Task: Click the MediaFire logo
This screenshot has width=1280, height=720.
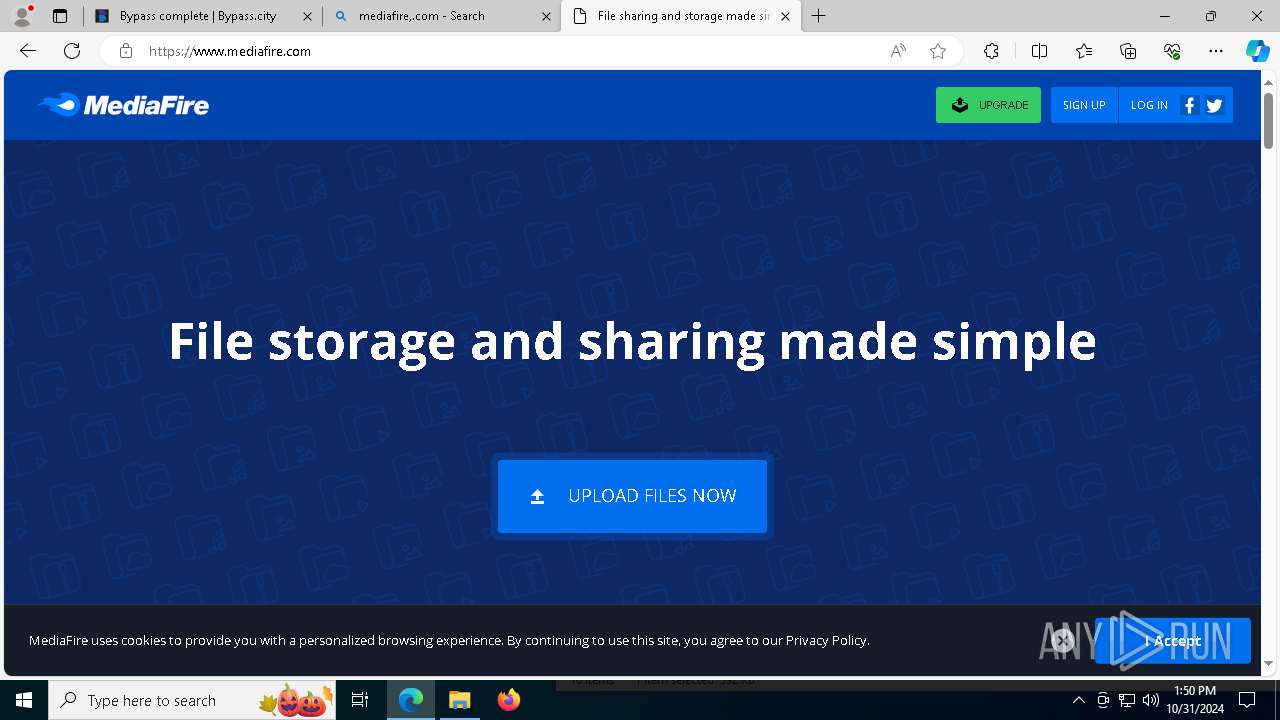Action: (123, 105)
